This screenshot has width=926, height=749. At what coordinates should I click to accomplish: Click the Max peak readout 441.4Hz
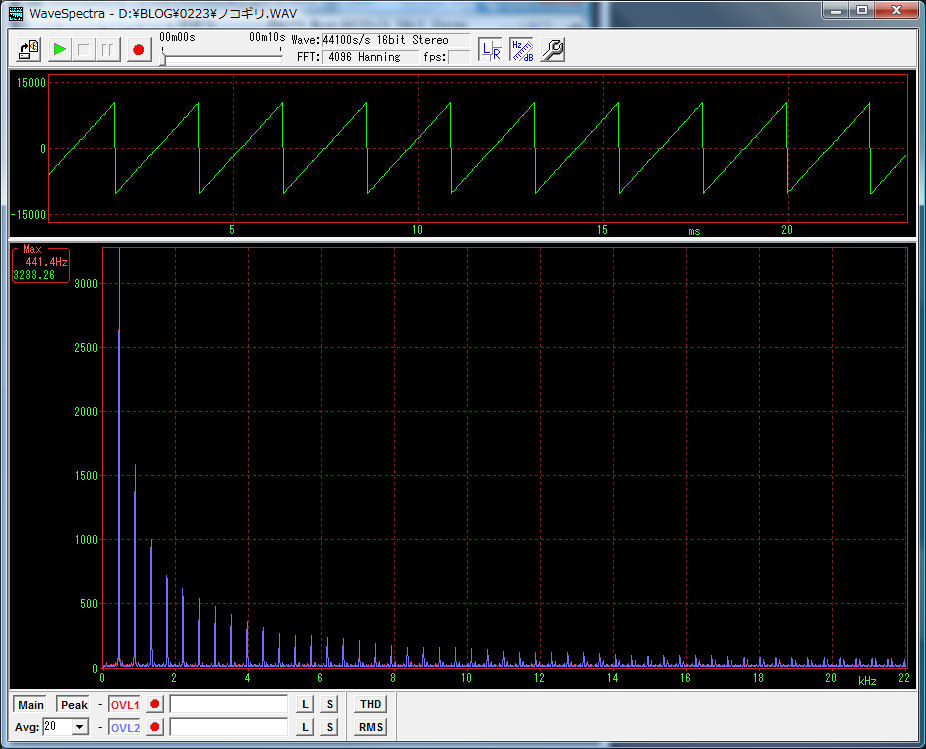(x=46, y=262)
